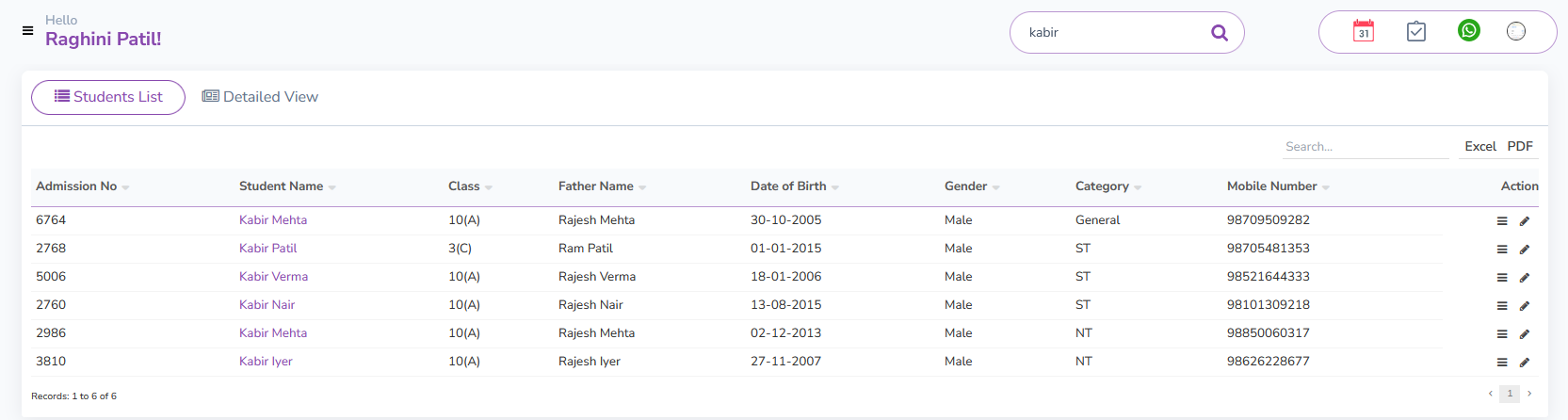The height and width of the screenshot is (420, 1568).
Task: Click the table Search field
Action: click(1364, 147)
